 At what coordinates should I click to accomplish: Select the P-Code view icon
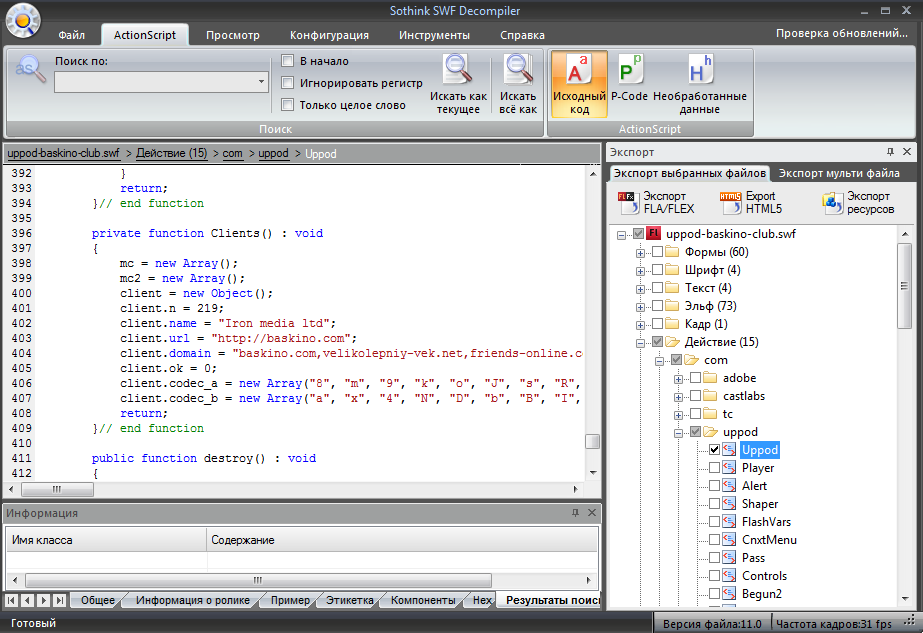[x=630, y=70]
